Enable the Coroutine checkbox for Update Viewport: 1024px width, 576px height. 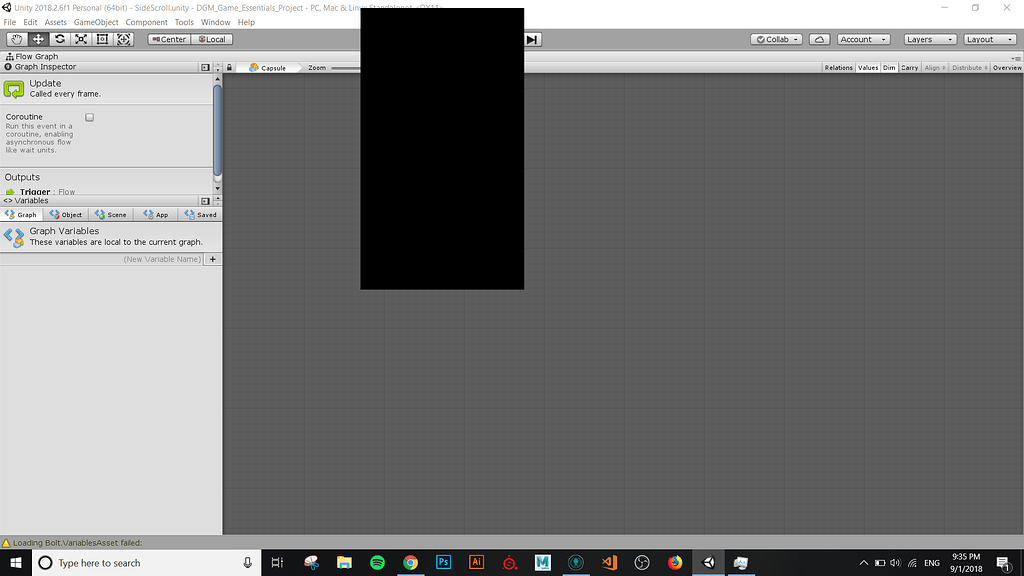[89, 117]
